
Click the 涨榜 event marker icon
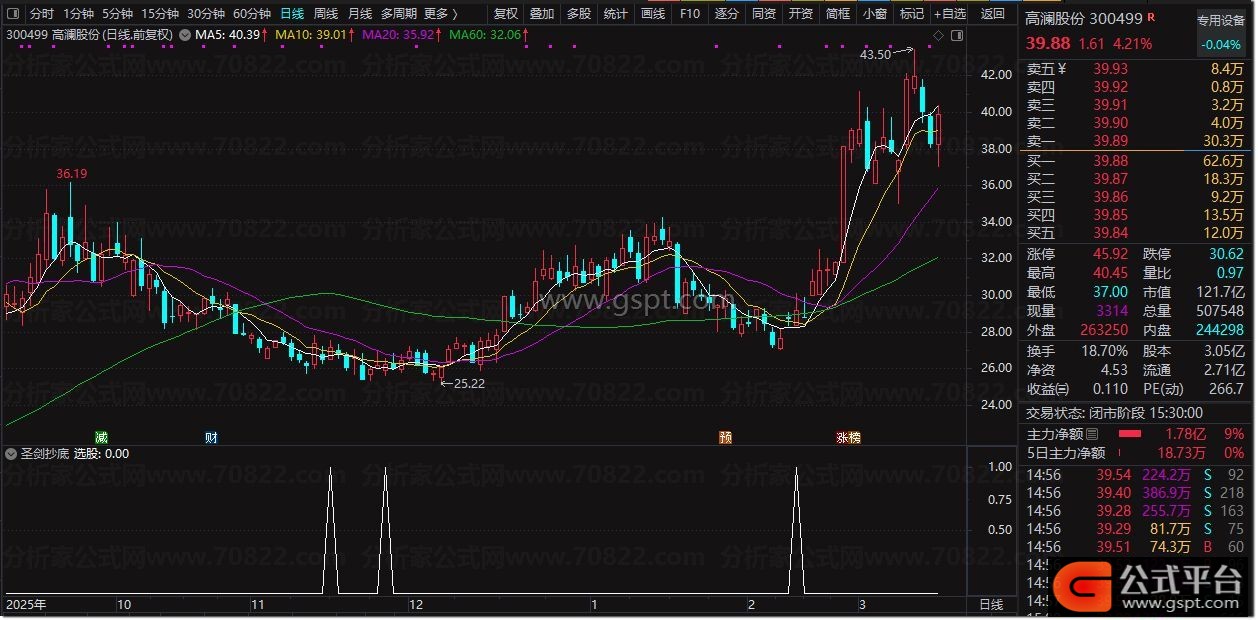coord(848,438)
